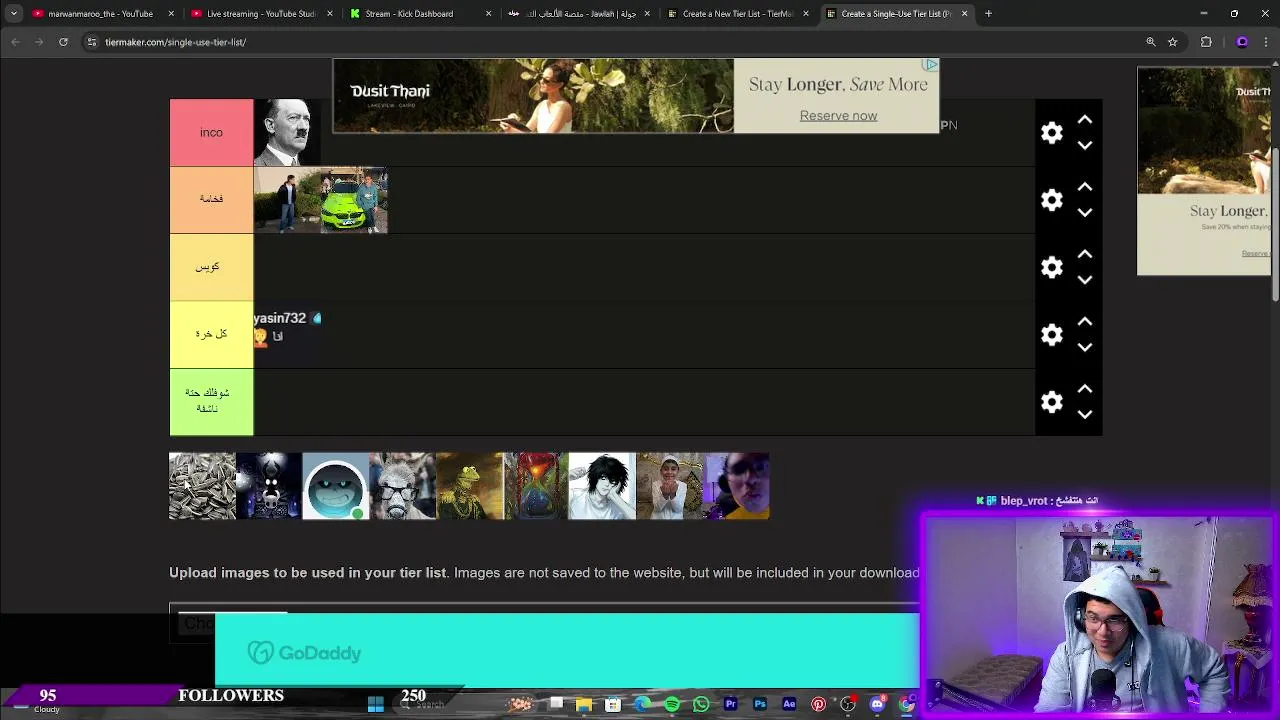Launch After Effects from the taskbar
The image size is (1280, 720).
coord(790,705)
